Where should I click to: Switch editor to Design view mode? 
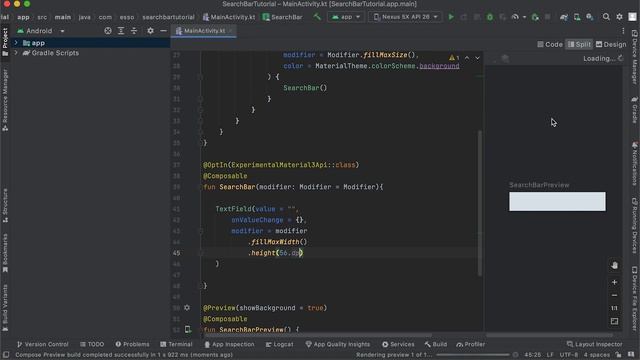click(611, 44)
